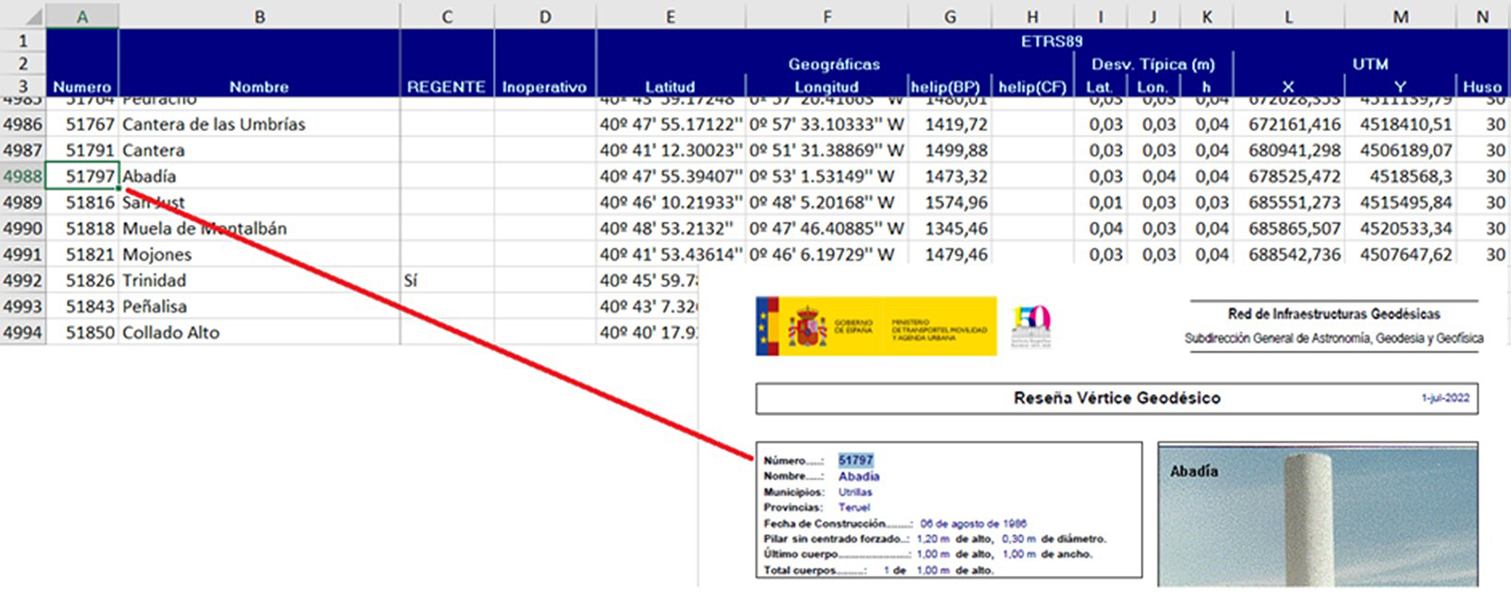
Task: Select column A header
Action: tap(82, 16)
